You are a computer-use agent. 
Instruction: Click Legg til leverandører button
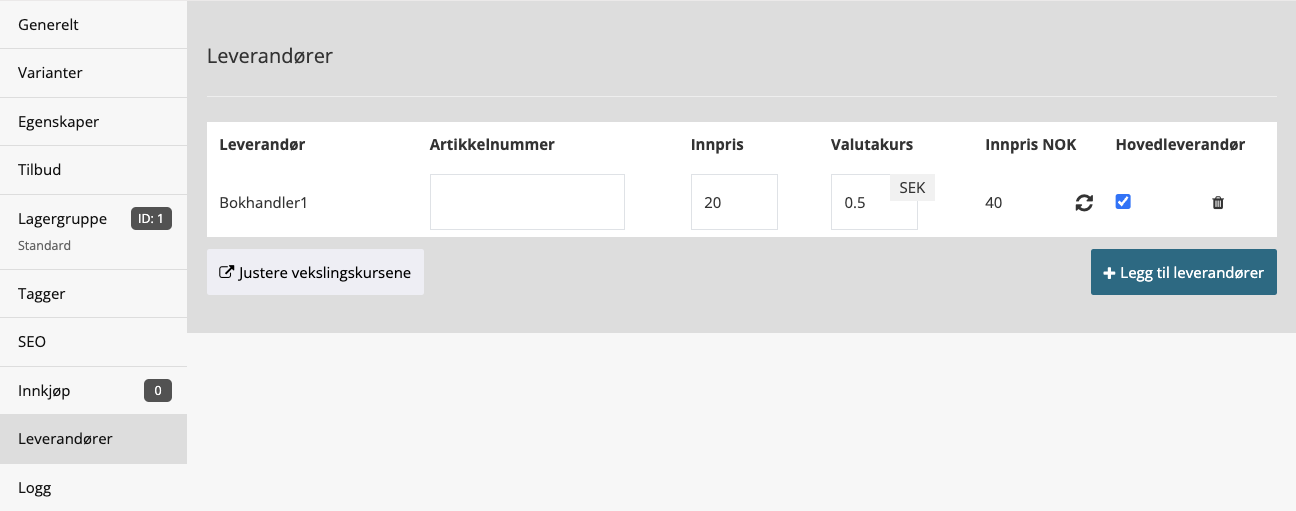click(x=1184, y=272)
